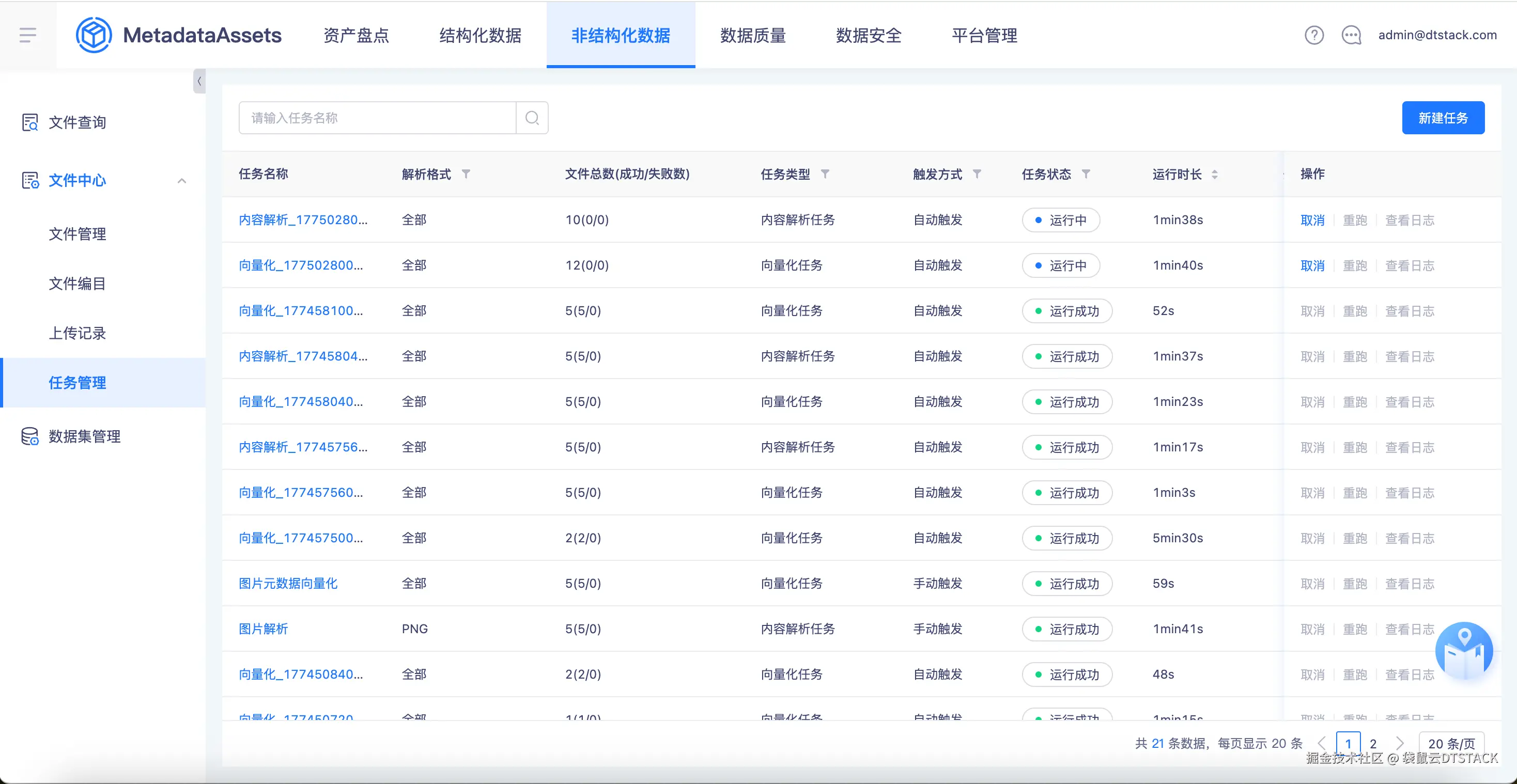Screen dimensions: 1517x784
Task: Open the 20 条/页 page size selector
Action: 1451,743
